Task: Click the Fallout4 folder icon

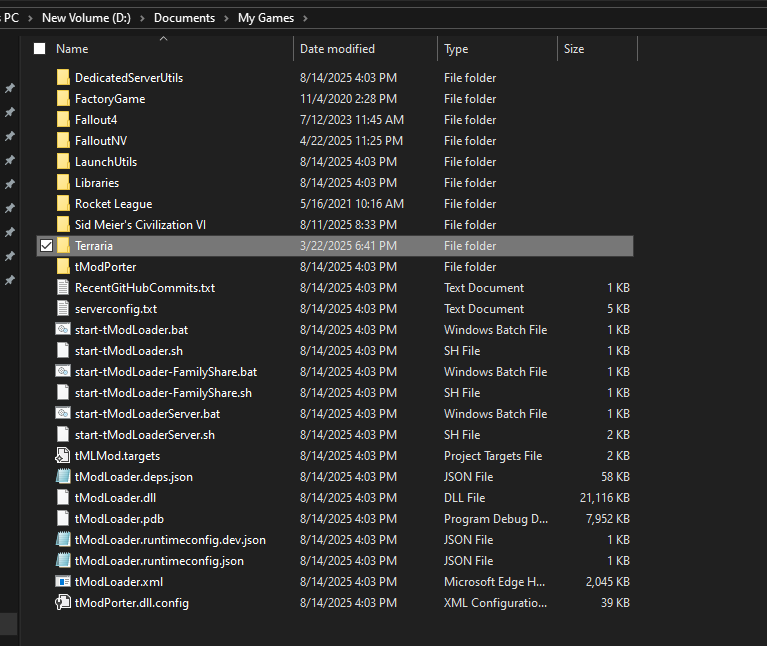Action: (63, 119)
